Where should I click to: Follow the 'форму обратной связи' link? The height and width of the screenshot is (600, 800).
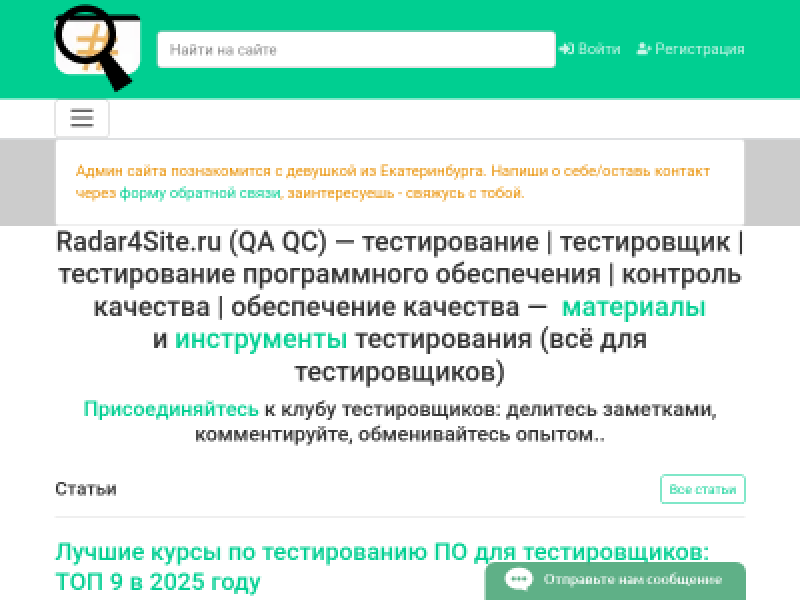coord(200,193)
